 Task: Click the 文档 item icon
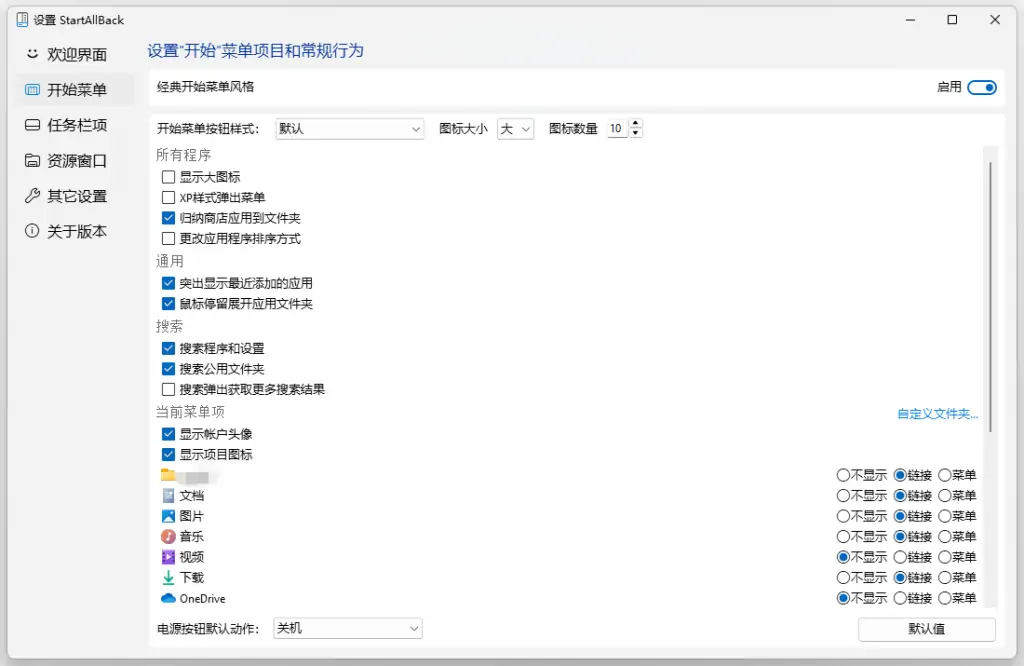168,495
